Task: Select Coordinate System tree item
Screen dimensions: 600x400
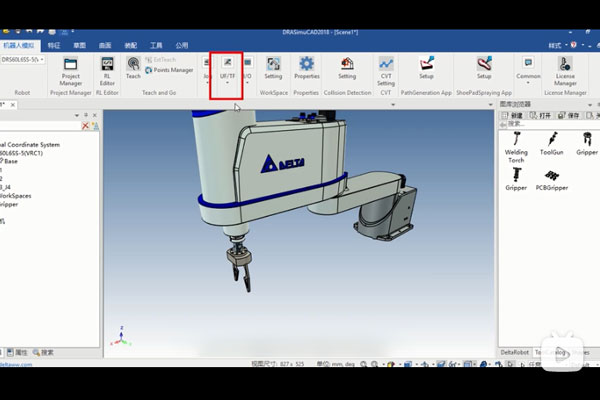Action: point(30,145)
